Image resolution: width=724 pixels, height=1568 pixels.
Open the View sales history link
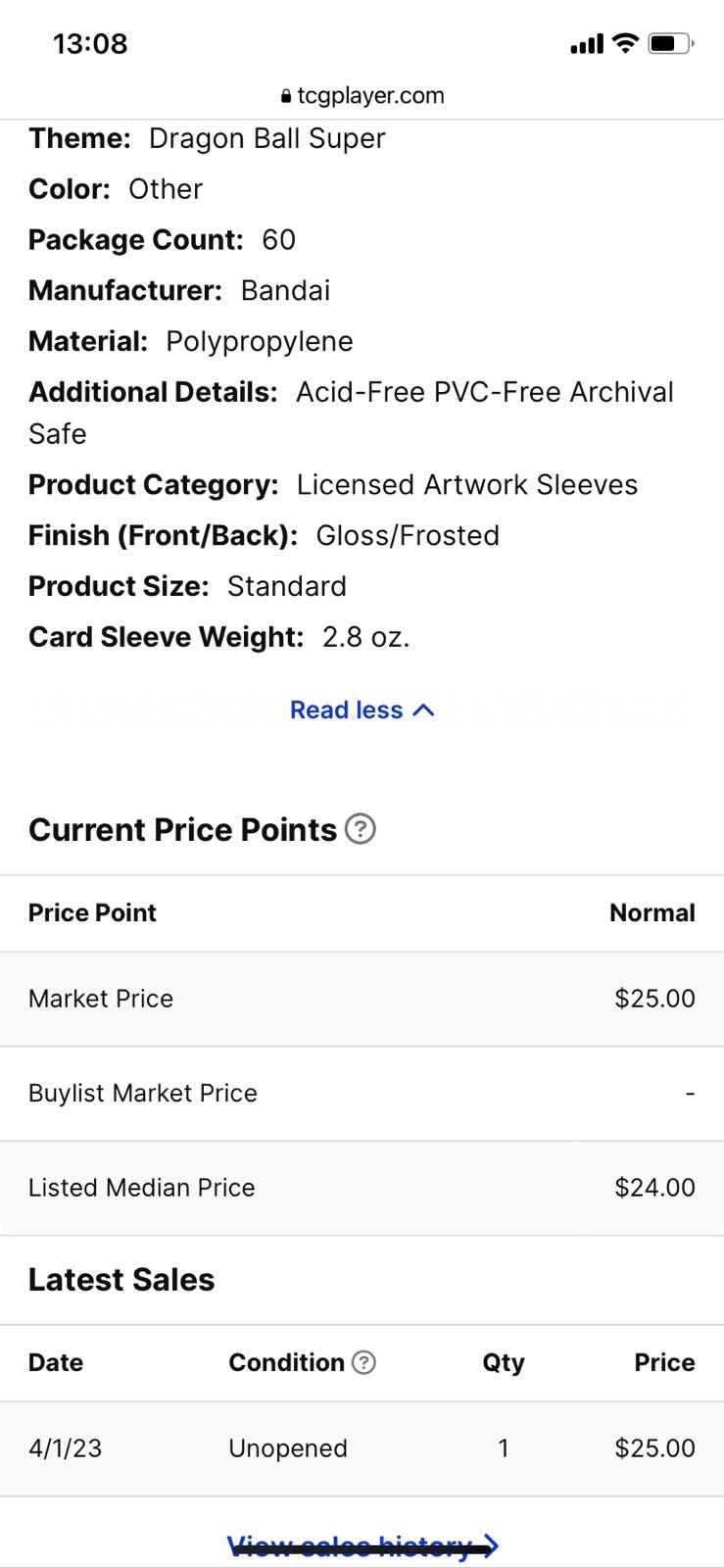click(362, 1546)
